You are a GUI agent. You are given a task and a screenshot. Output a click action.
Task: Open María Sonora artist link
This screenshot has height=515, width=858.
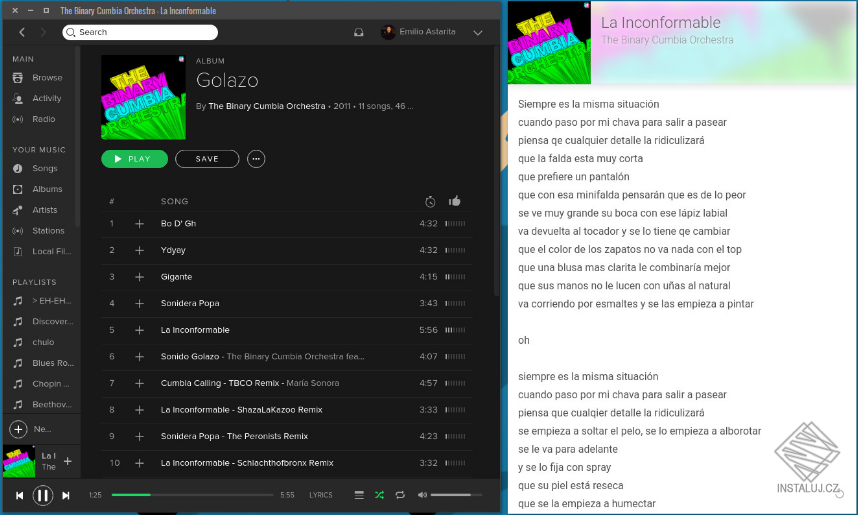(312, 383)
